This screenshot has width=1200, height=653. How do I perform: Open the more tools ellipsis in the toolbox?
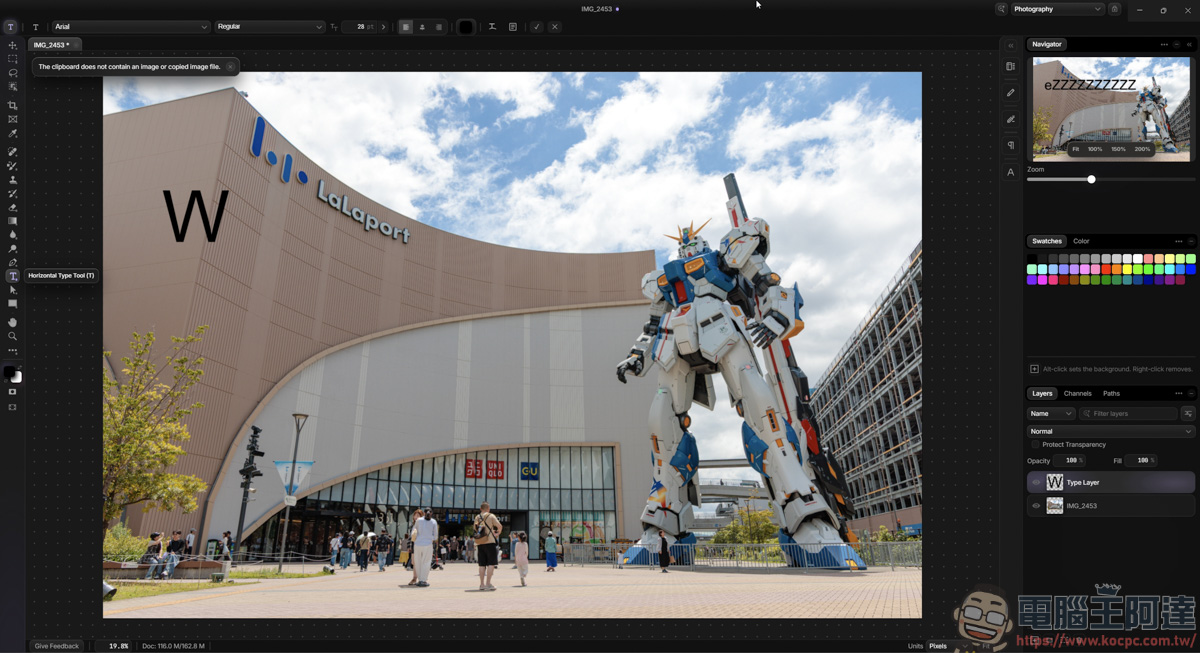12,351
